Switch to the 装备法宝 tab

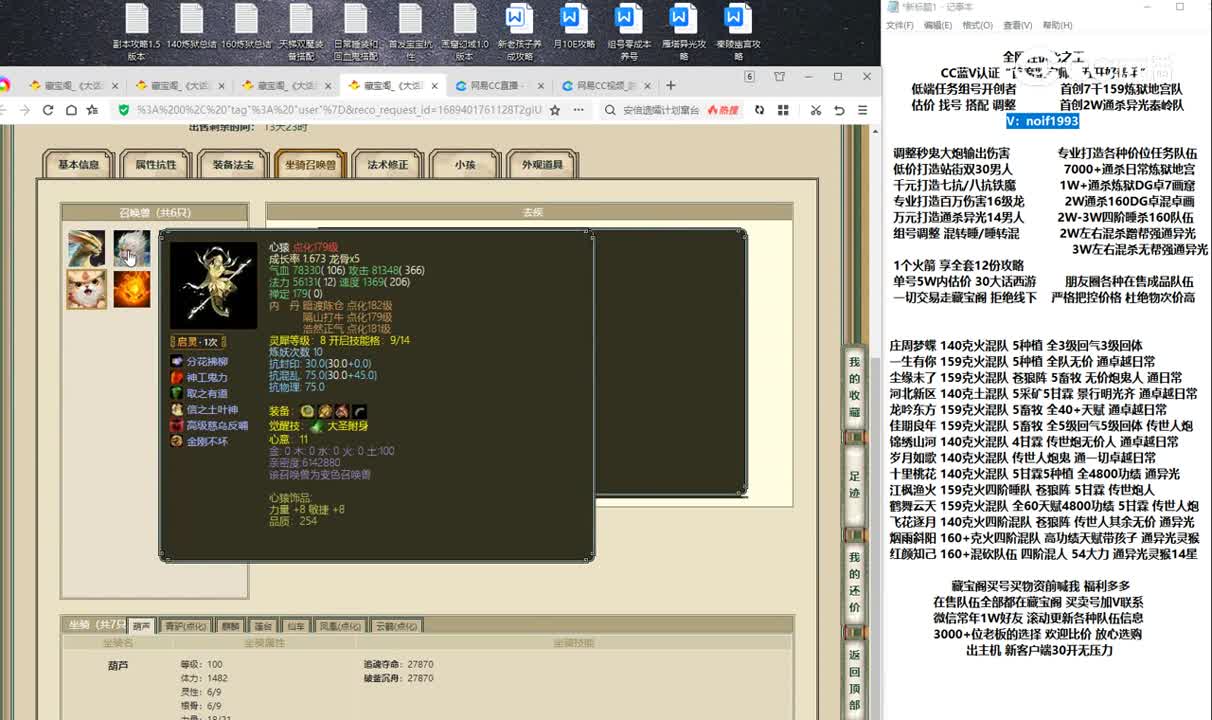tap(233, 165)
